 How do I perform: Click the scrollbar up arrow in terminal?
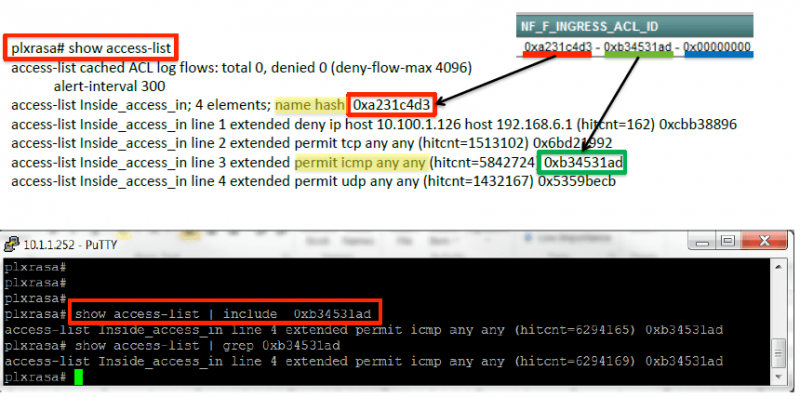779,267
